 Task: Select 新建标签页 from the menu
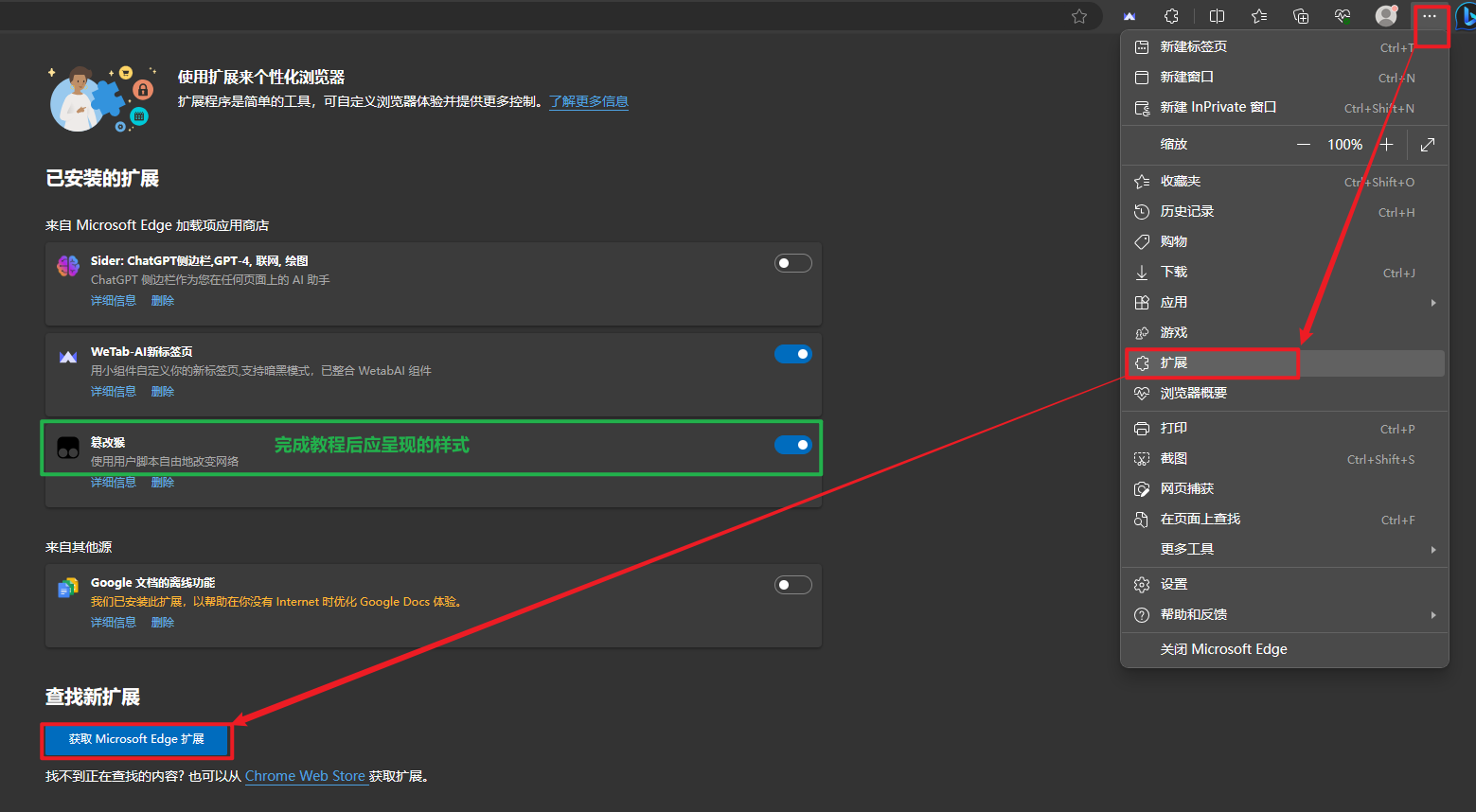point(1285,46)
